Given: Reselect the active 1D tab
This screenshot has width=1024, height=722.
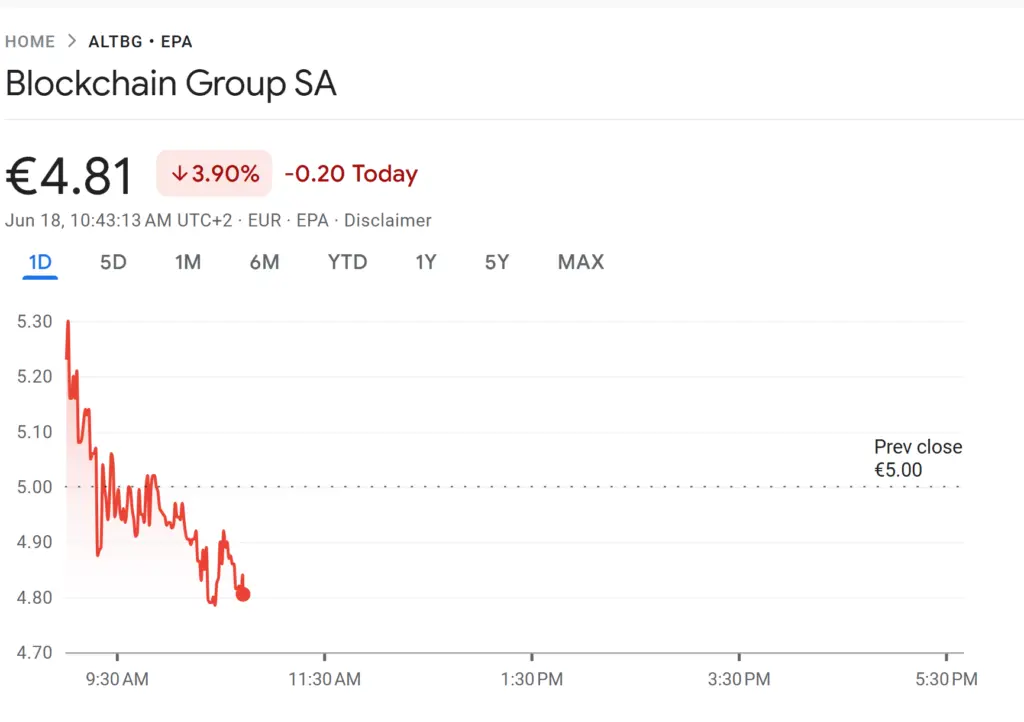Looking at the screenshot, I should (x=40, y=262).
